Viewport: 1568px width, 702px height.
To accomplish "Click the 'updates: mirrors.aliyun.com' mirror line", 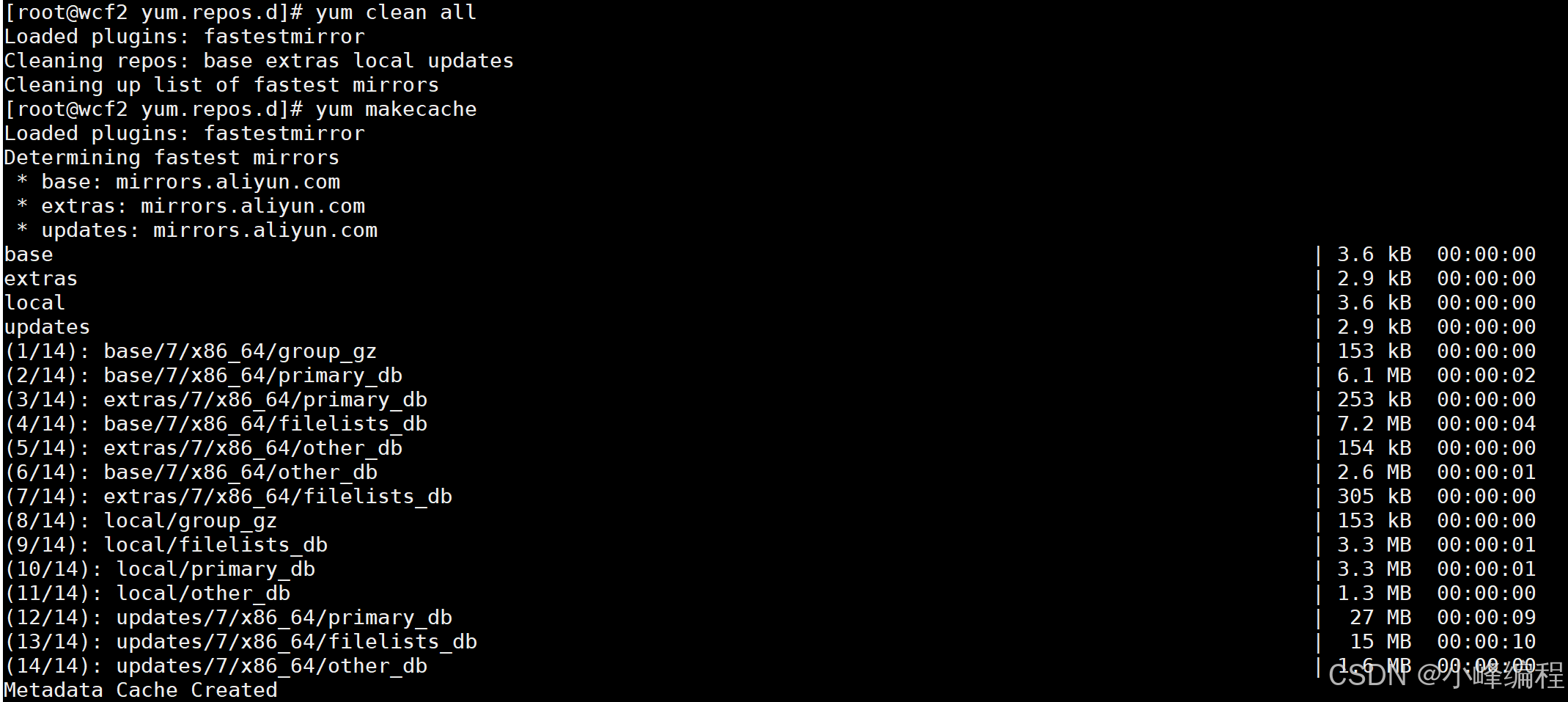I will [196, 230].
